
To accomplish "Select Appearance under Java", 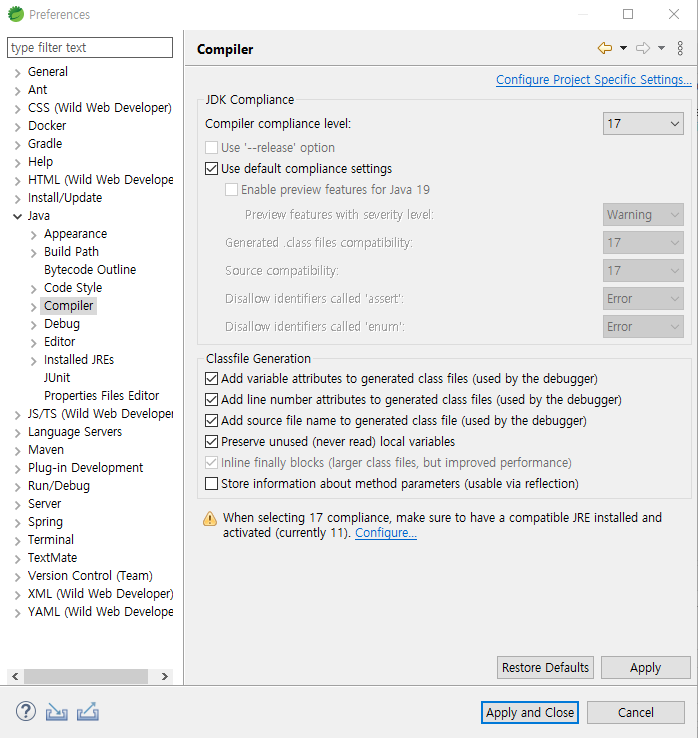I will click(x=75, y=233).
